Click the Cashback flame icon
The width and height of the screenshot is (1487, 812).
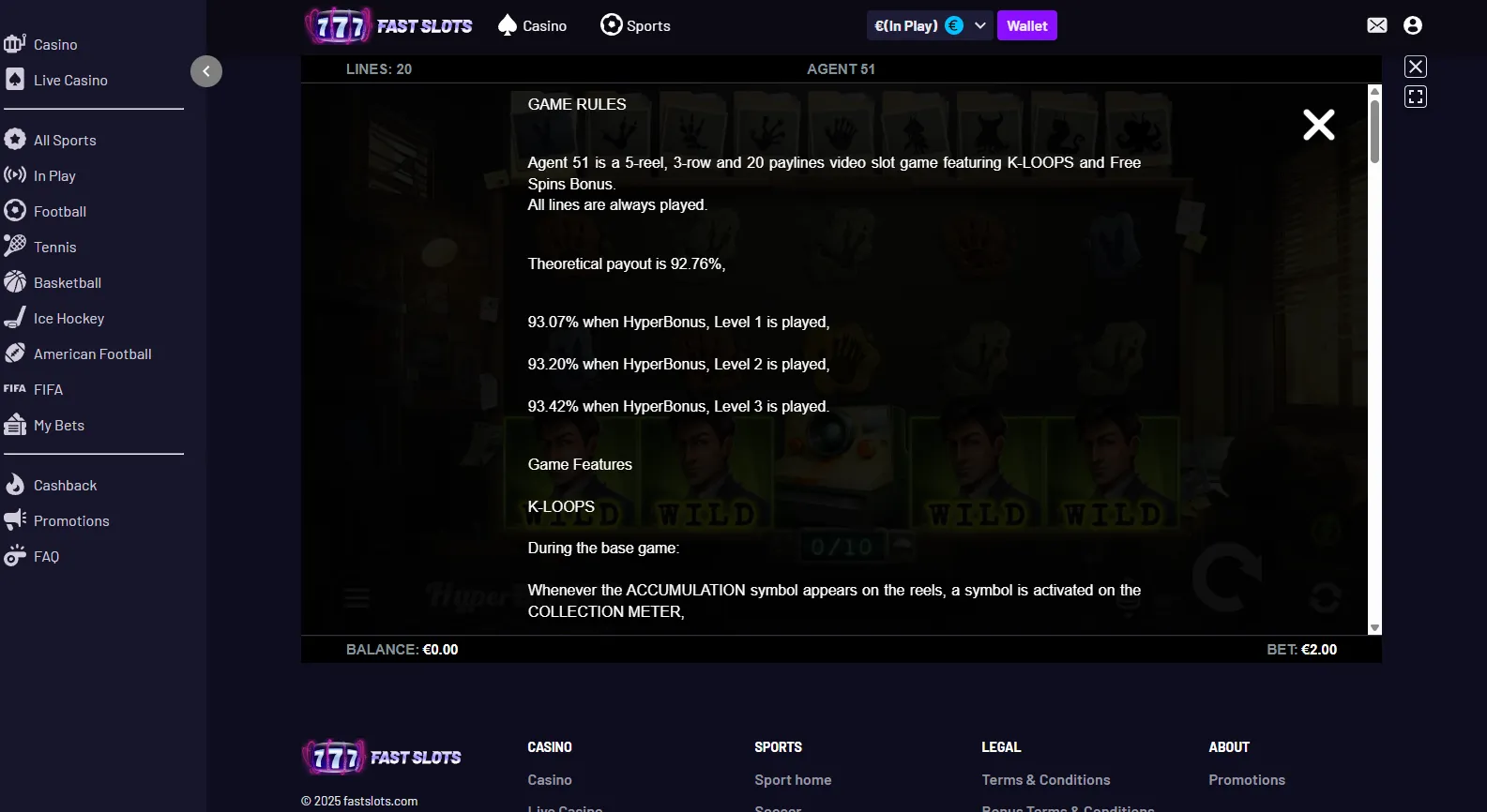[15, 485]
